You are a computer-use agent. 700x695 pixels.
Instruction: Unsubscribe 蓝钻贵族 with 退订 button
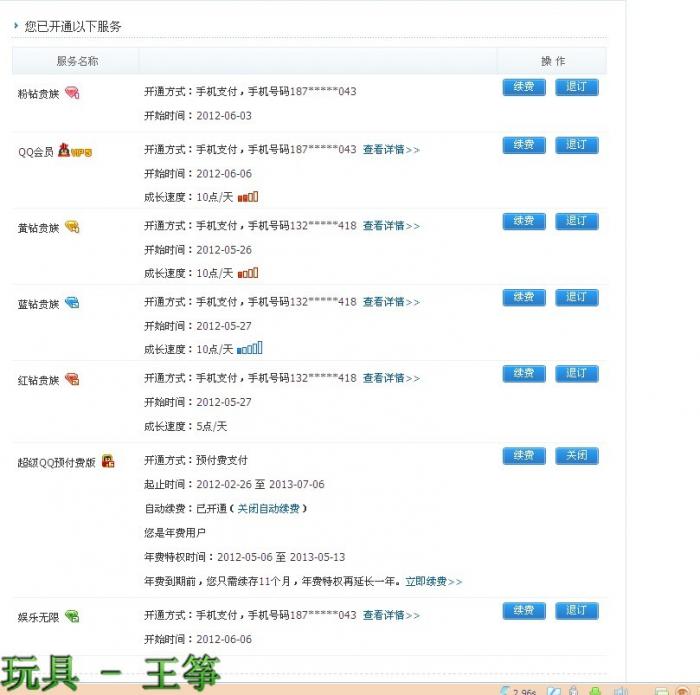pyautogui.click(x=577, y=297)
